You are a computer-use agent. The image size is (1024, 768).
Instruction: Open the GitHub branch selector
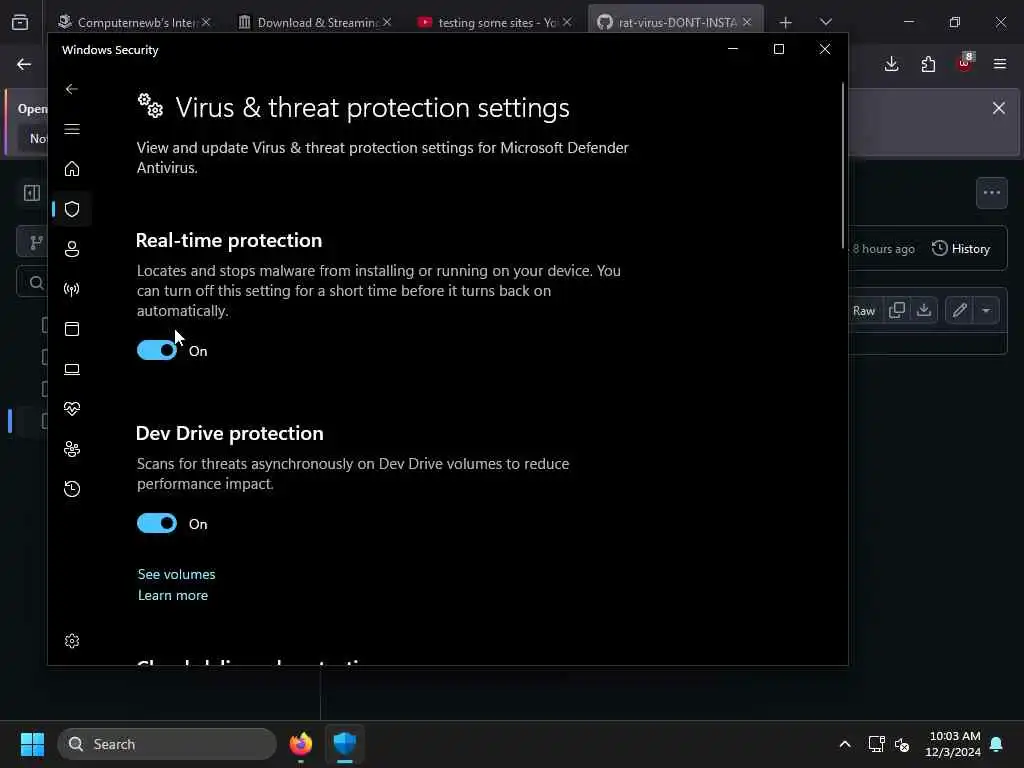33,243
